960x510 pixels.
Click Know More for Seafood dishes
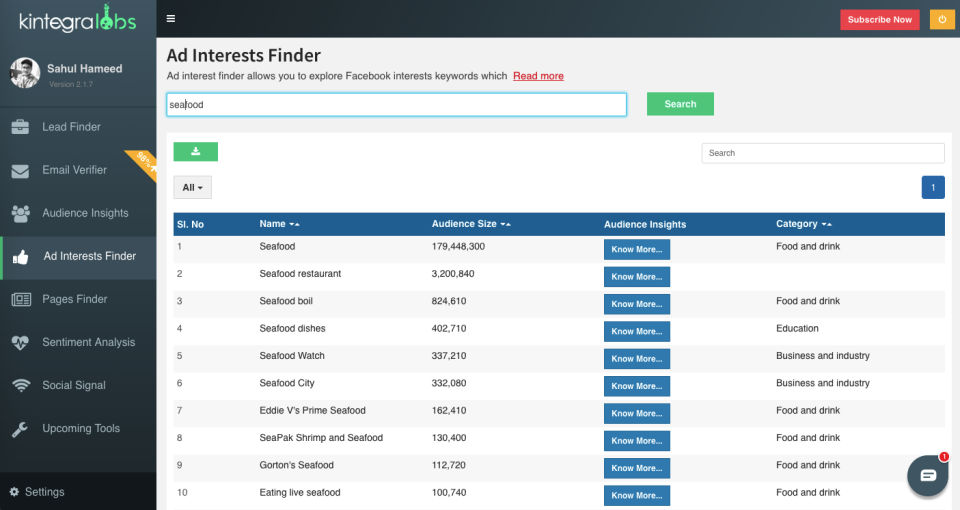[x=637, y=332]
